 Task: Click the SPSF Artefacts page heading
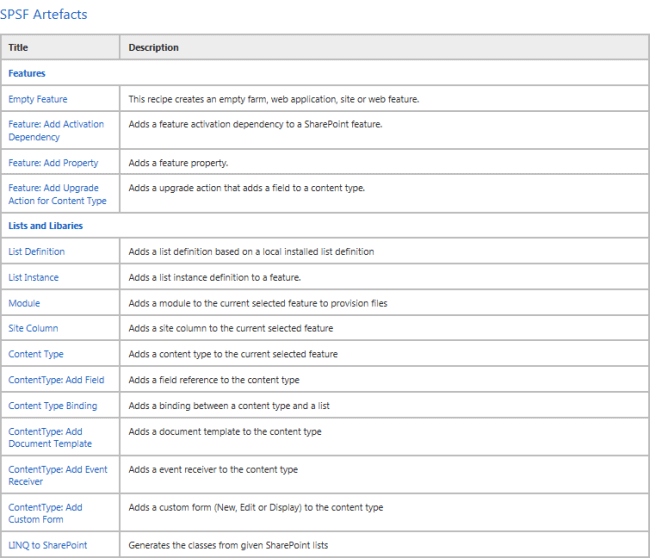pyautogui.click(x=43, y=14)
